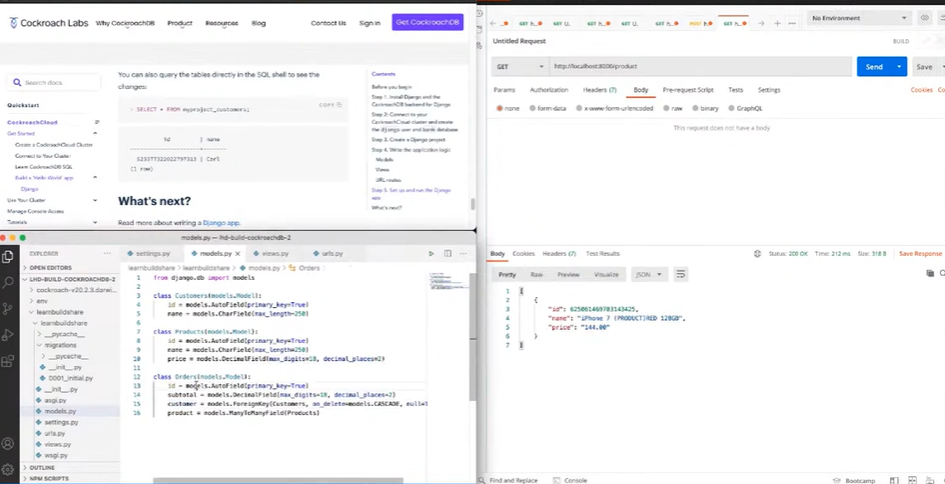Open the Search view in VS Code
The height and width of the screenshot is (484, 945).
point(8,283)
